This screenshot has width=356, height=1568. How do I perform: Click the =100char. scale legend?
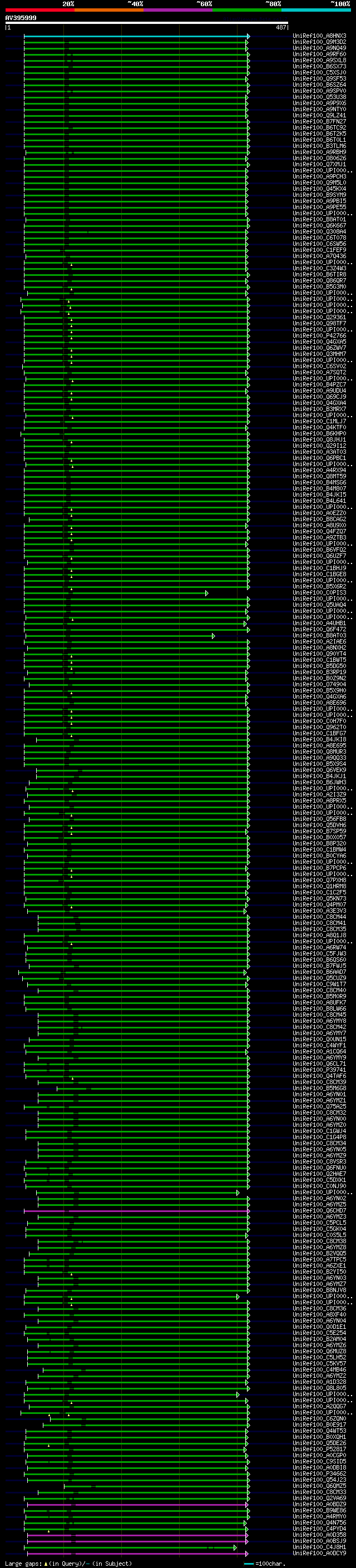pyautogui.click(x=265, y=1564)
